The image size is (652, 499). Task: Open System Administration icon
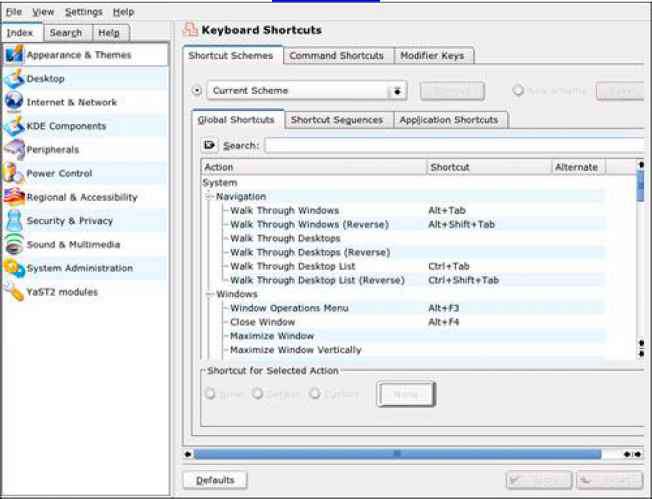click(x=13, y=268)
